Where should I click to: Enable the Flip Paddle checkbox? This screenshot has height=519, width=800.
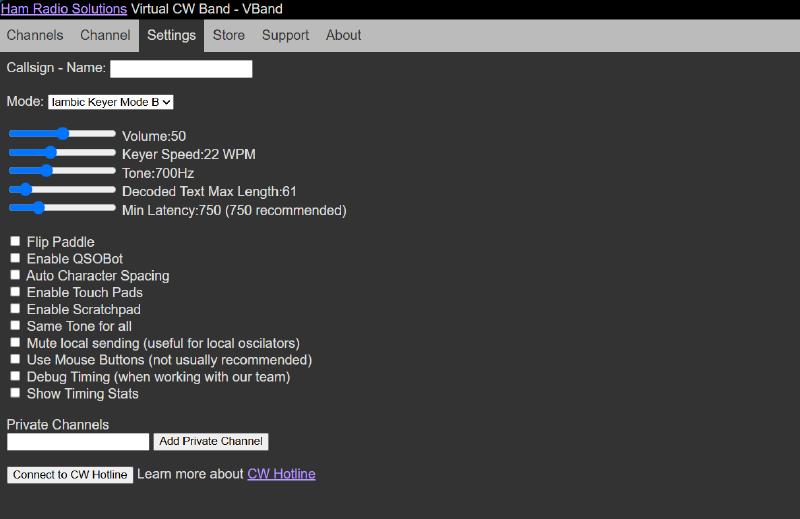15,241
